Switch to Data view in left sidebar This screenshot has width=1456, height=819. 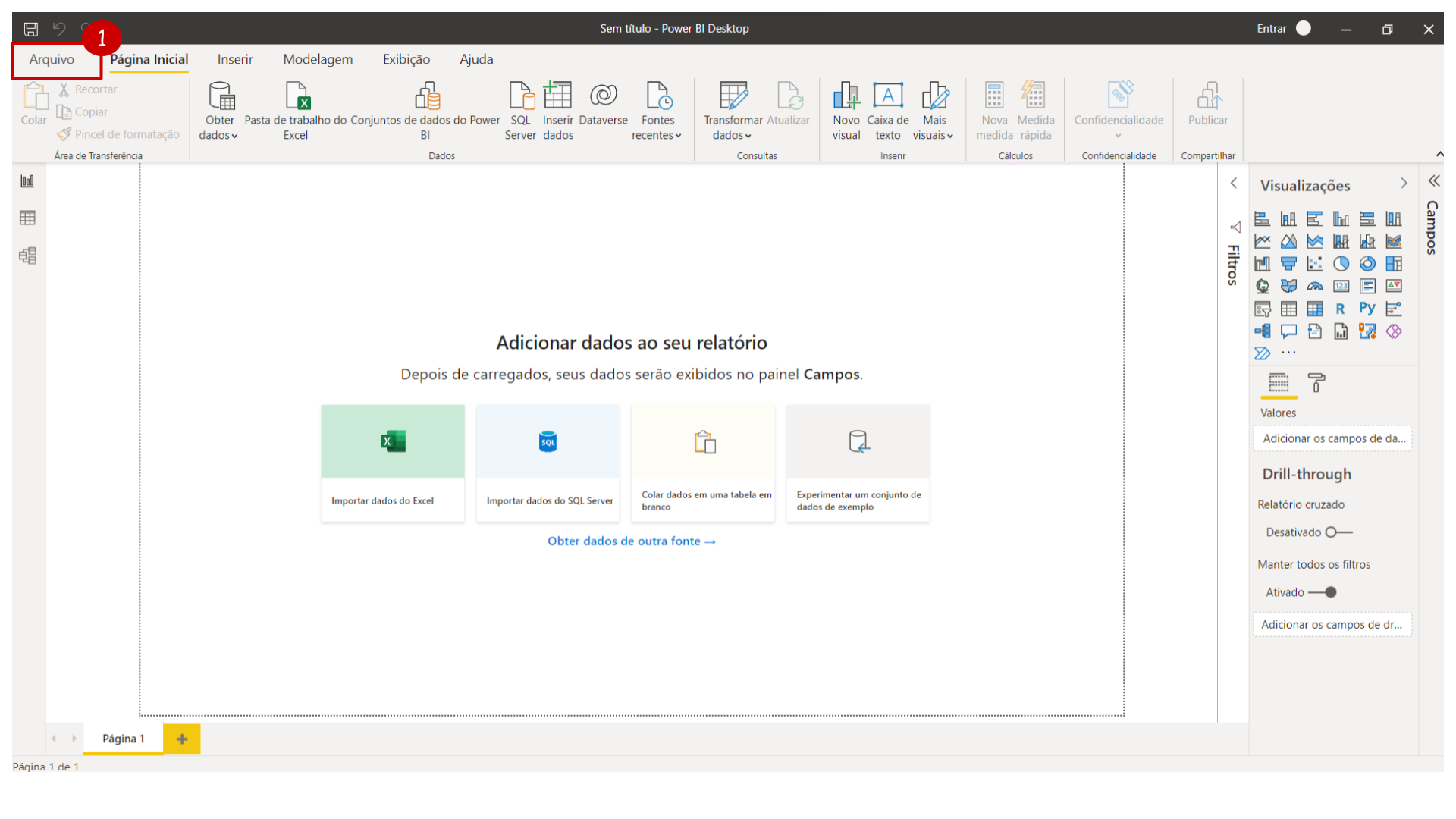coord(28,218)
